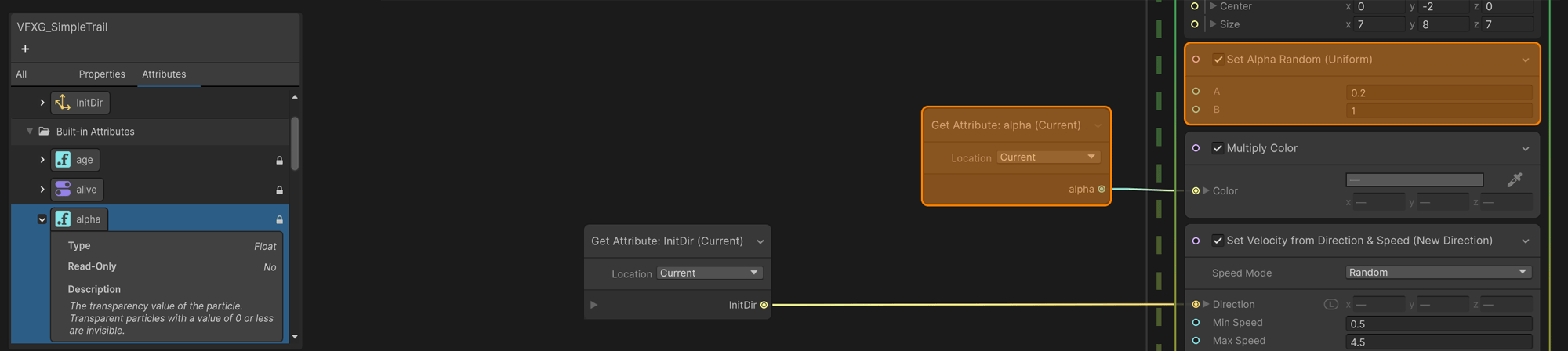Open Location dropdown in Get Attribute alpha node

(x=1047, y=157)
